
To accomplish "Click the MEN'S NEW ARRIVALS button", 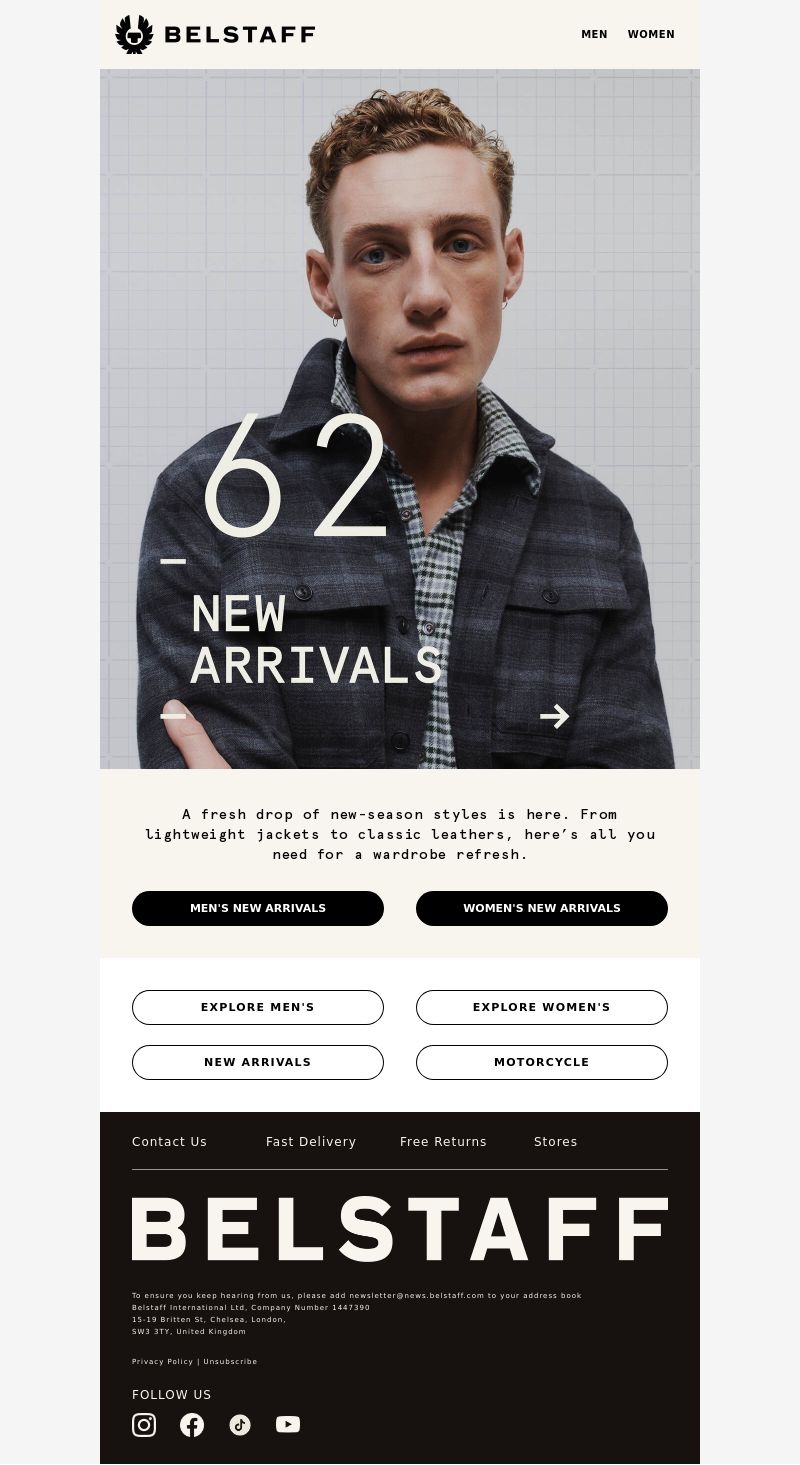I will click(258, 908).
